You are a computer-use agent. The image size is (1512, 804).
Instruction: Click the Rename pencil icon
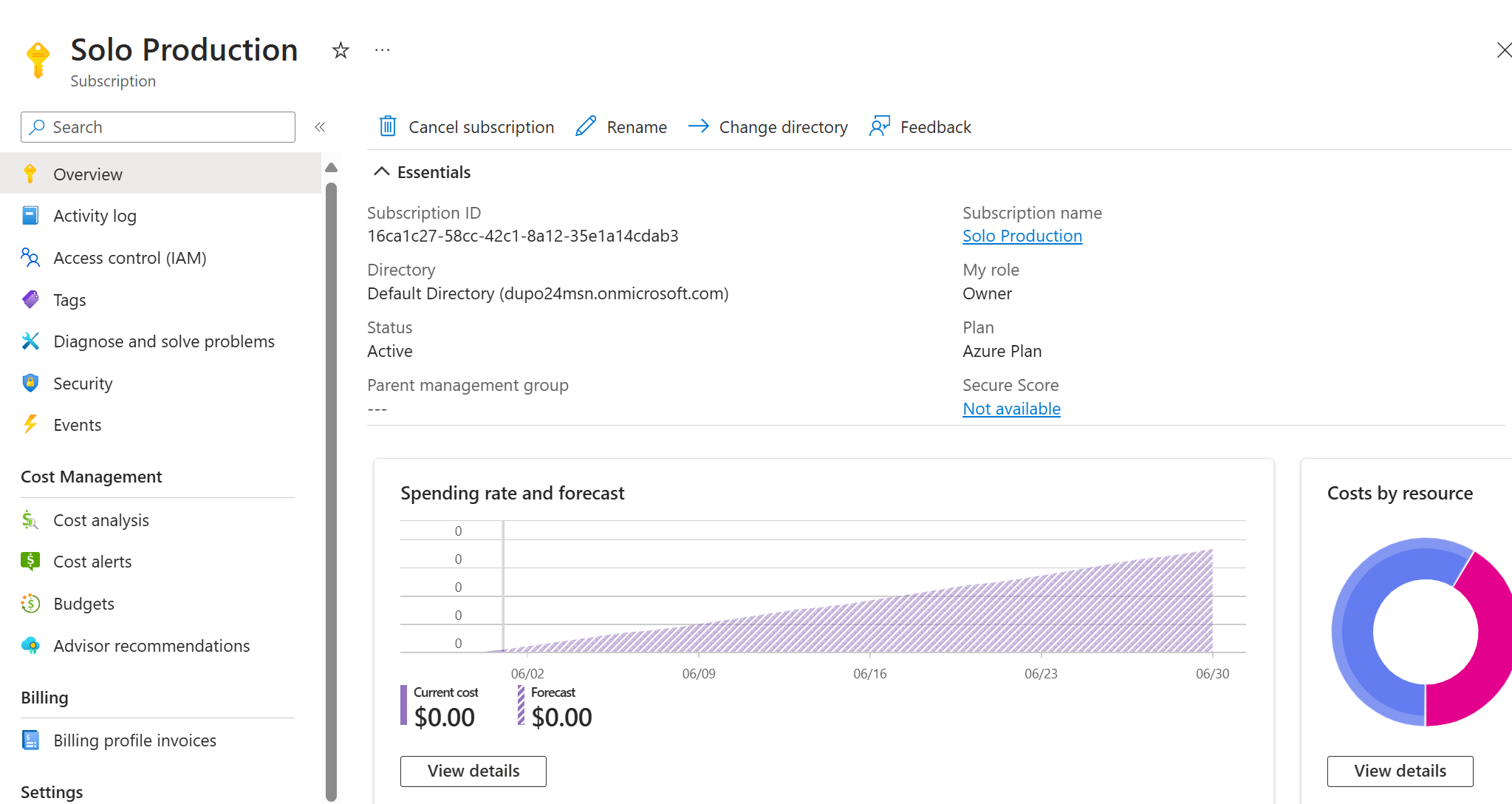point(586,126)
